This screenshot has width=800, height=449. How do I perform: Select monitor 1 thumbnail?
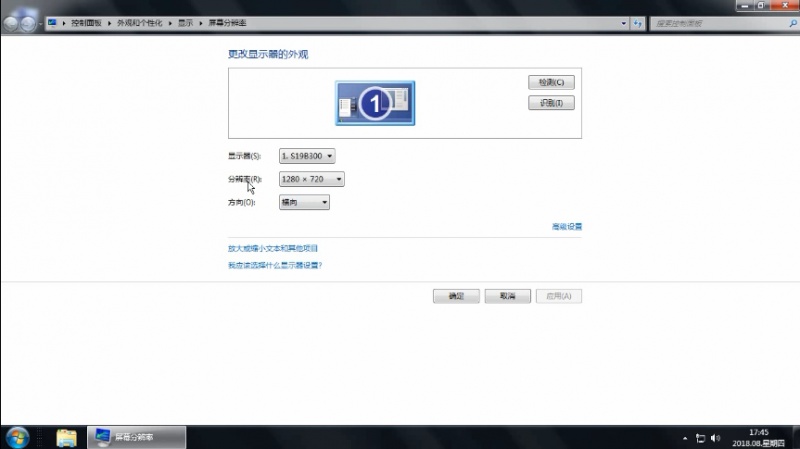[x=375, y=103]
